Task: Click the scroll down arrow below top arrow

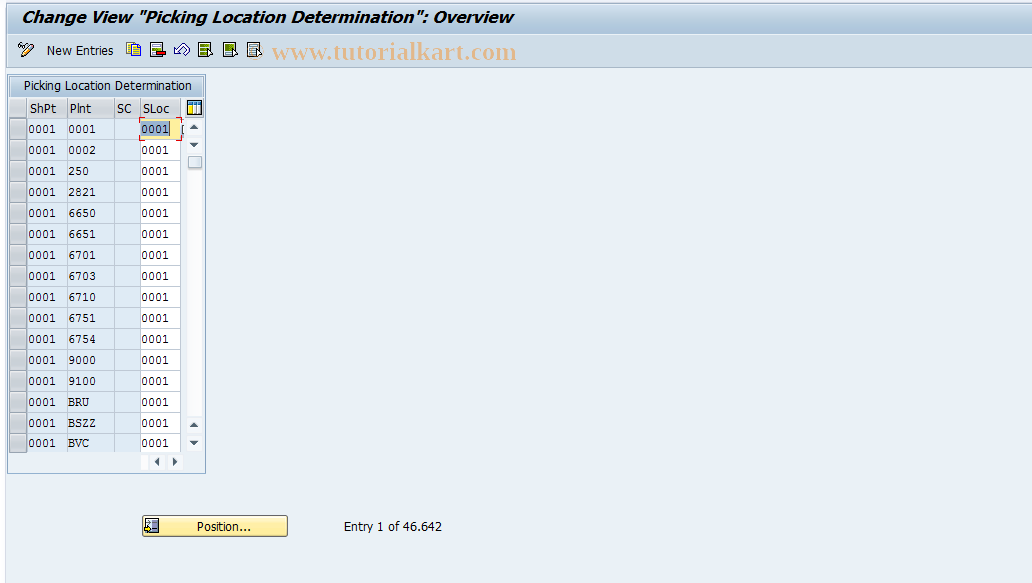Action: click(x=194, y=145)
